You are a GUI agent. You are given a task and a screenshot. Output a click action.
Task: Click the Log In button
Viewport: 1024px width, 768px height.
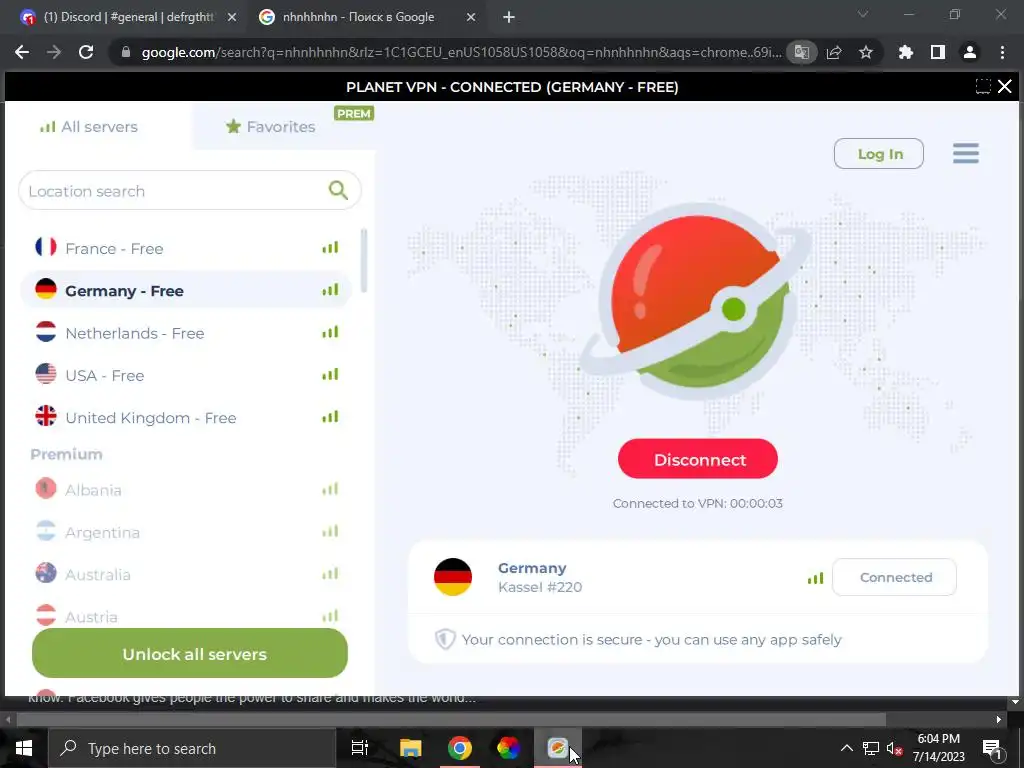pyautogui.click(x=879, y=154)
